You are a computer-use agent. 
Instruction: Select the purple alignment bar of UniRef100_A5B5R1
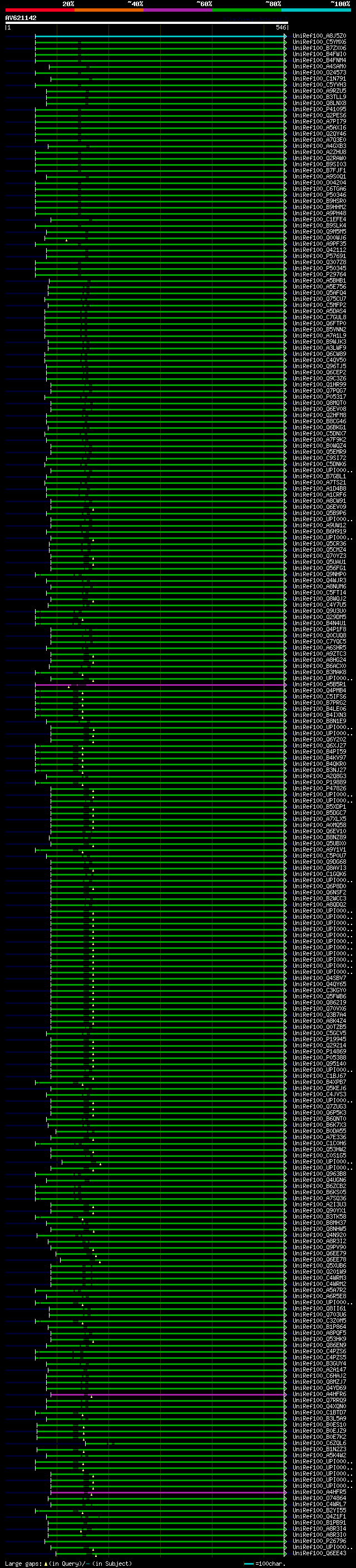pos(160,685)
